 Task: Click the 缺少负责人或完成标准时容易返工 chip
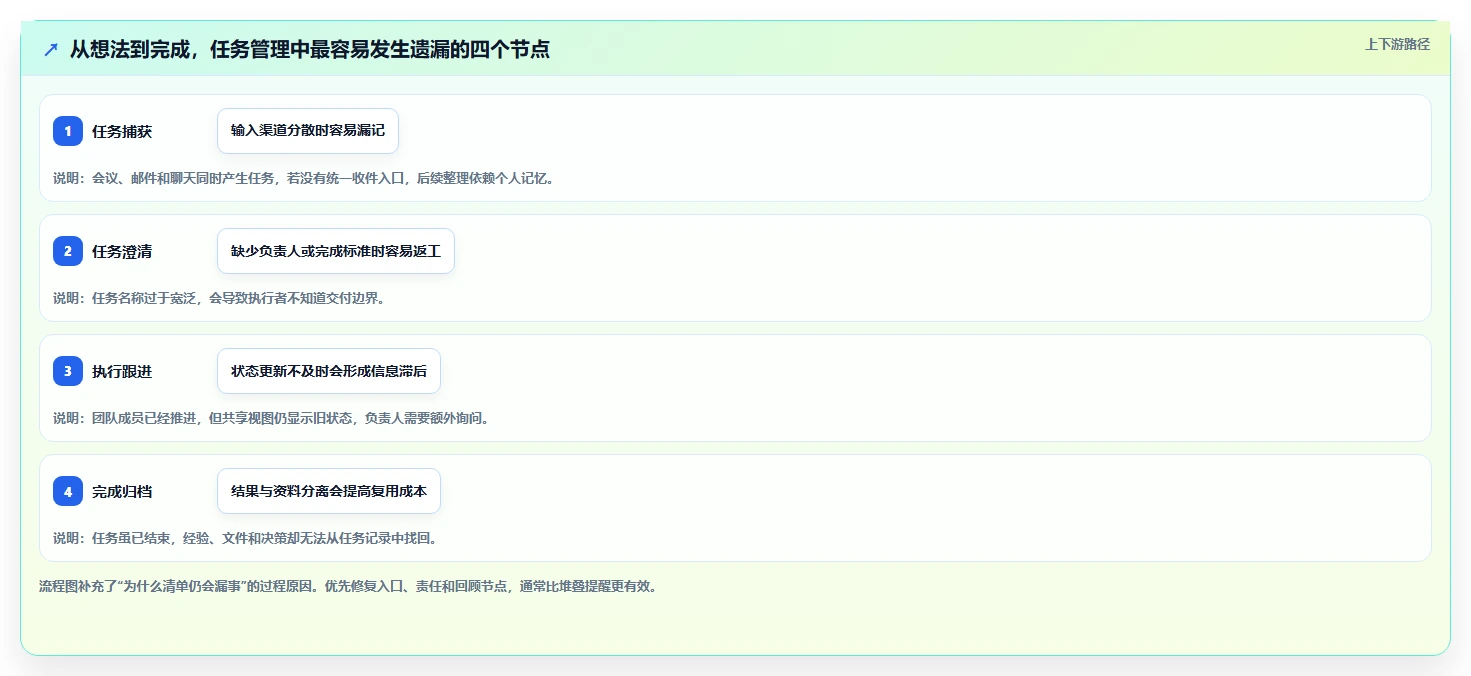pos(336,251)
